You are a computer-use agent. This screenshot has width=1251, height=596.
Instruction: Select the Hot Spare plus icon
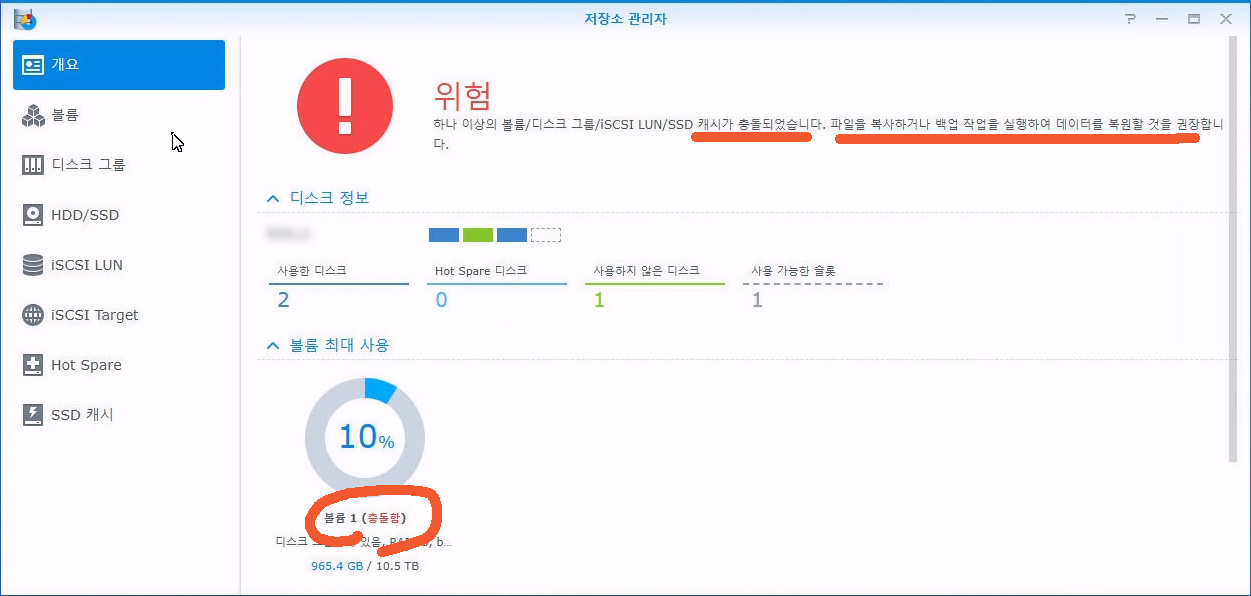(x=33, y=365)
